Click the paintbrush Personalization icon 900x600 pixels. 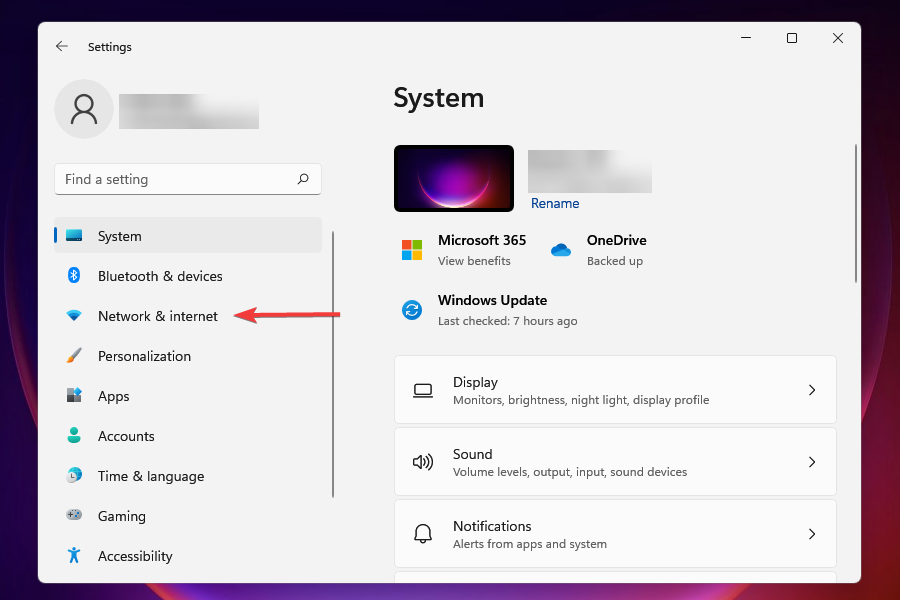[74, 355]
